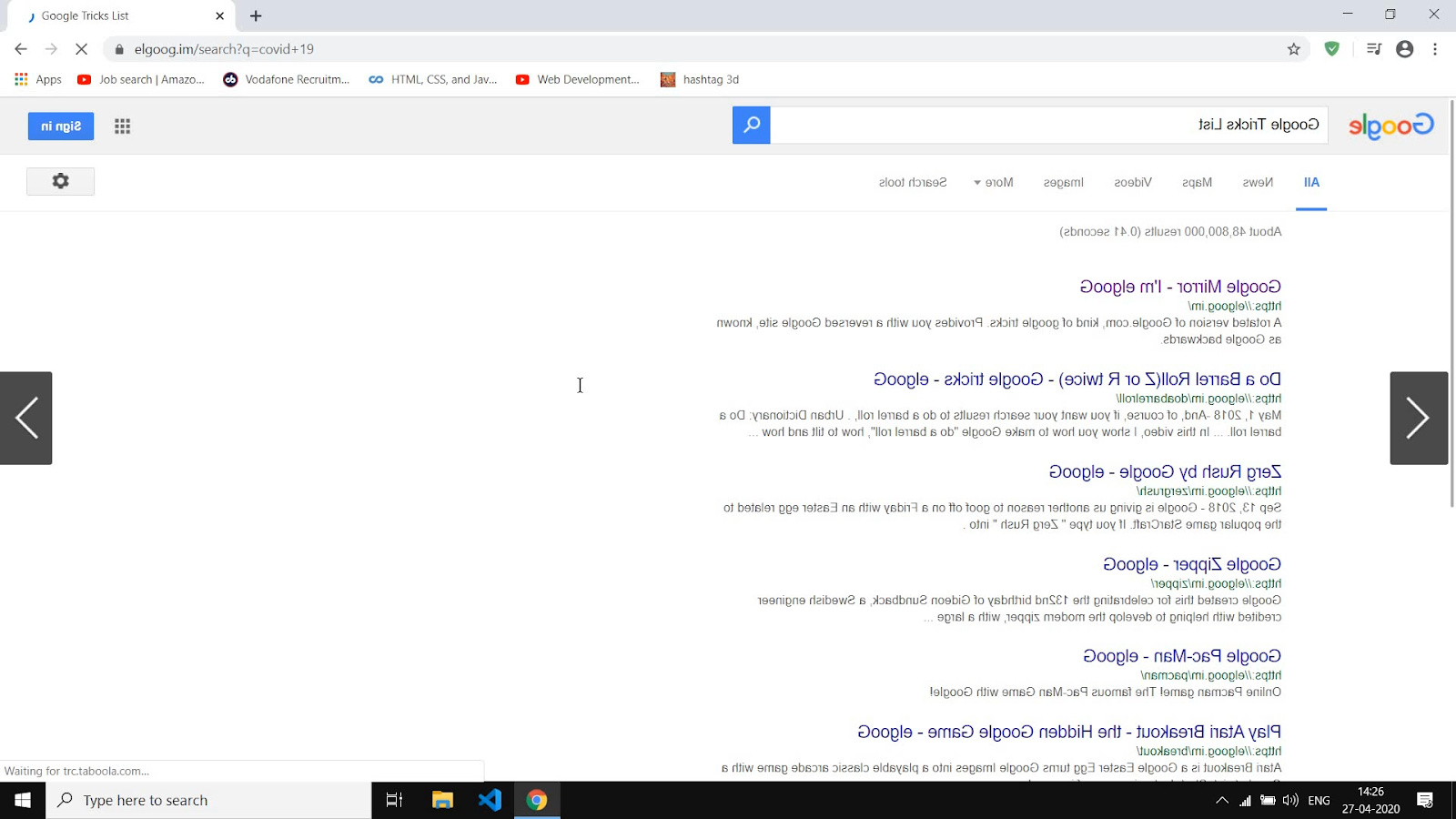Screen dimensions: 1456x819
Task: Open Chrome profile avatar
Action: tap(1404, 49)
